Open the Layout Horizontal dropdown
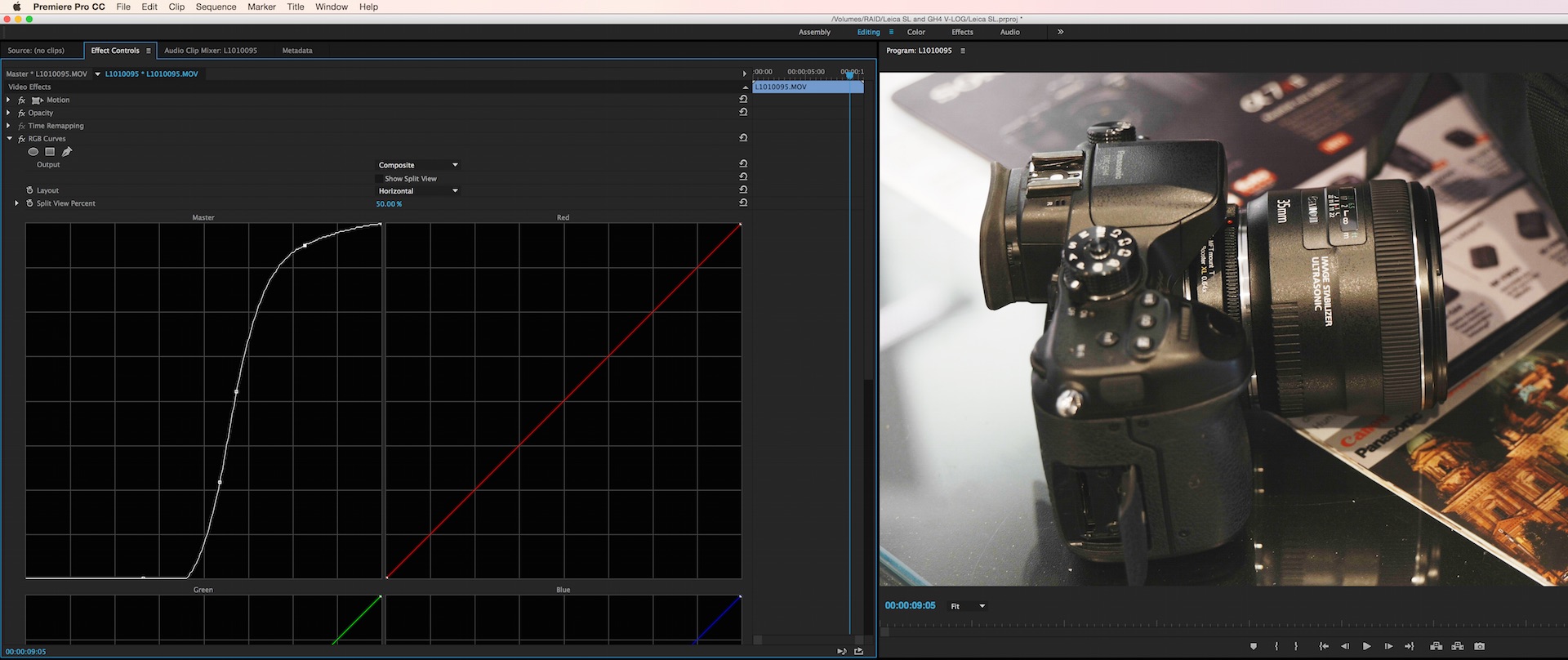 click(x=417, y=191)
